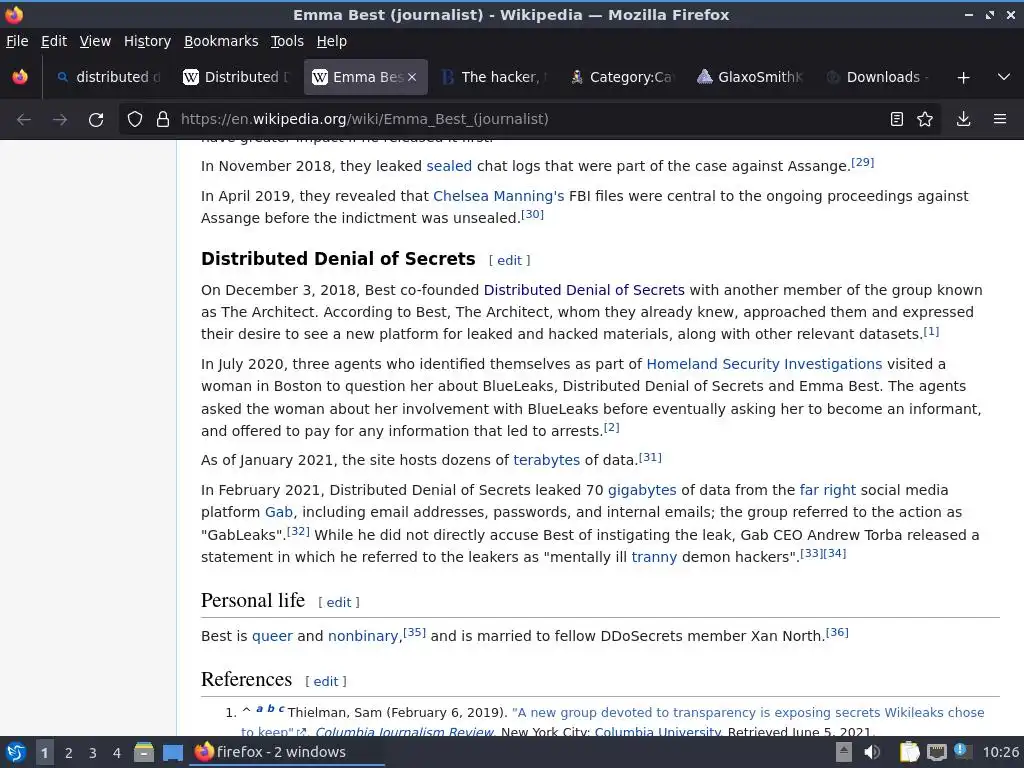Click the 10:26 clock in the taskbar

coord(1000,752)
